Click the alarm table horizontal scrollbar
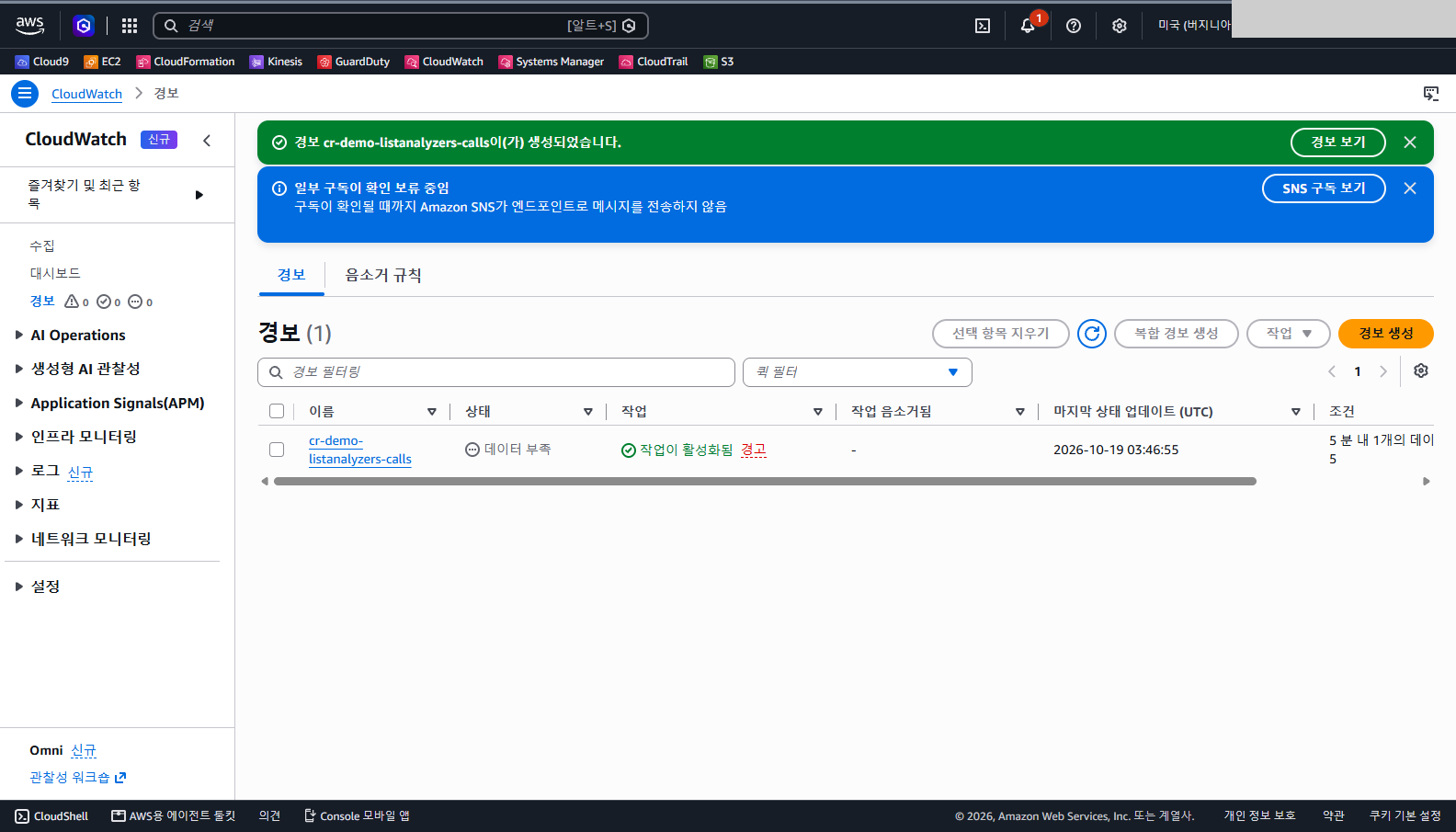Image resolution: width=1456 pixels, height=832 pixels. click(x=765, y=481)
